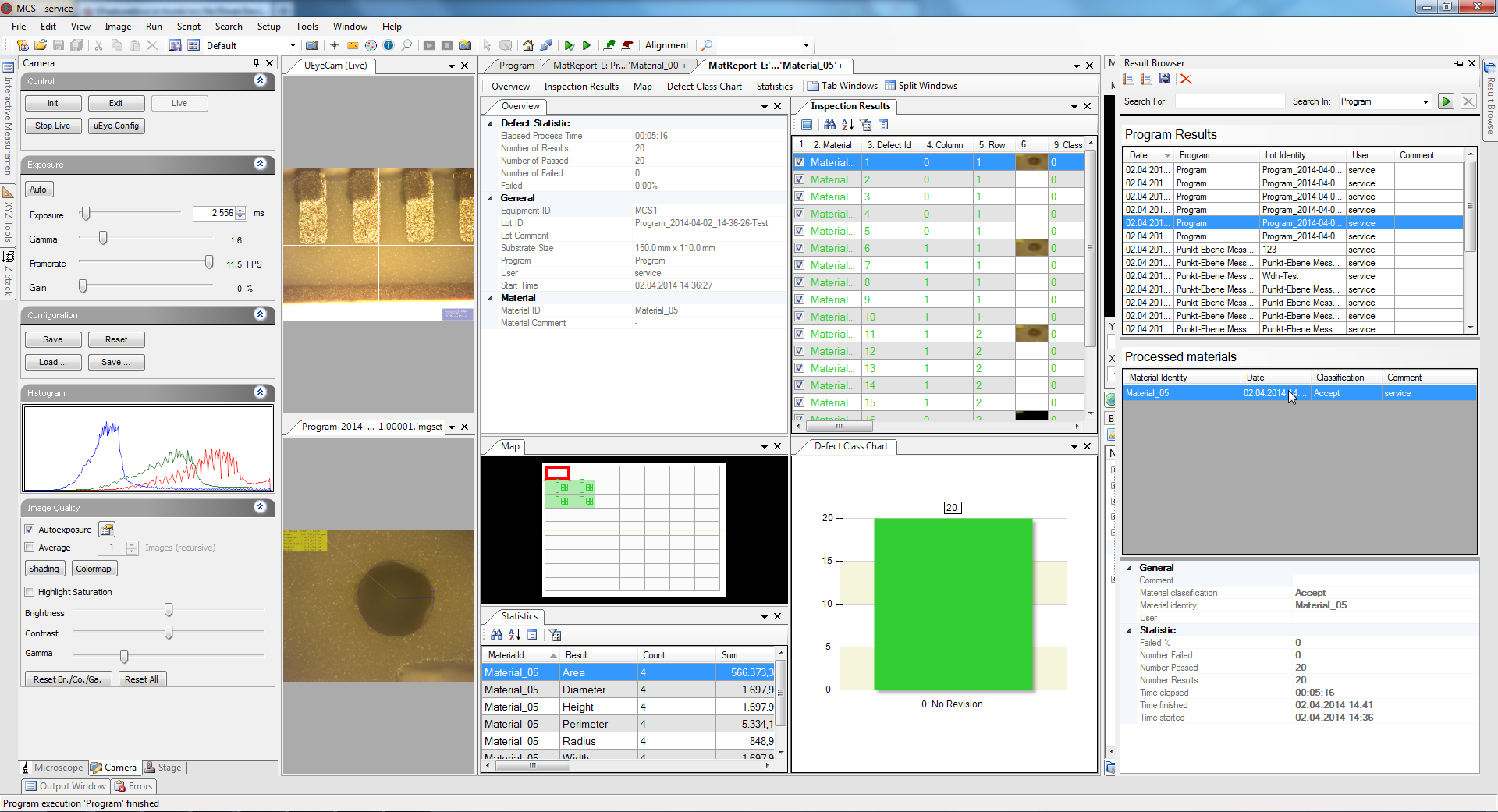Click the Home icon in main toolbar
This screenshot has height=812, width=1498.
[528, 45]
